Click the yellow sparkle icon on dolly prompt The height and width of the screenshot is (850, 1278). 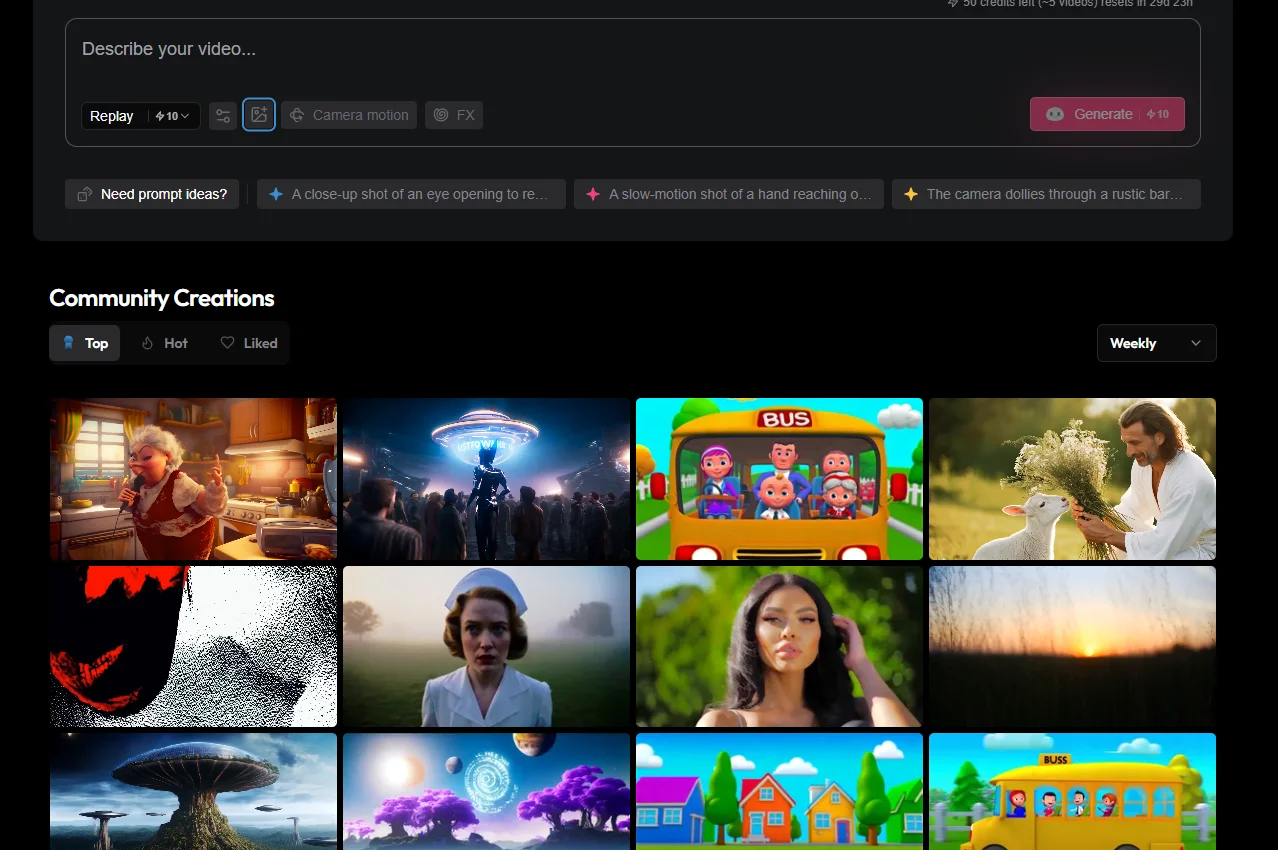point(911,194)
